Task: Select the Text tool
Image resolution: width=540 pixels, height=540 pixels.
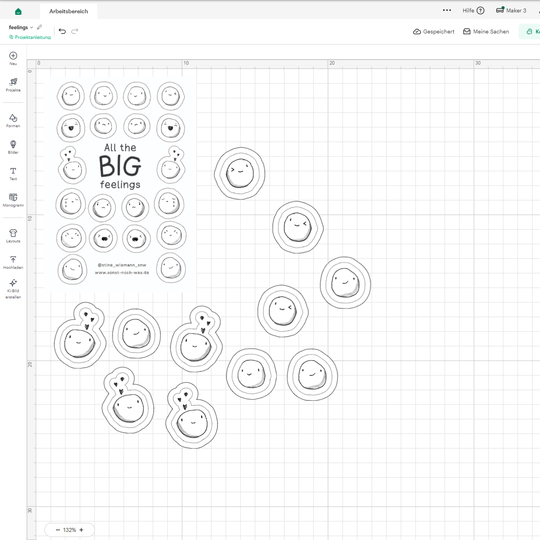Action: click(13, 174)
